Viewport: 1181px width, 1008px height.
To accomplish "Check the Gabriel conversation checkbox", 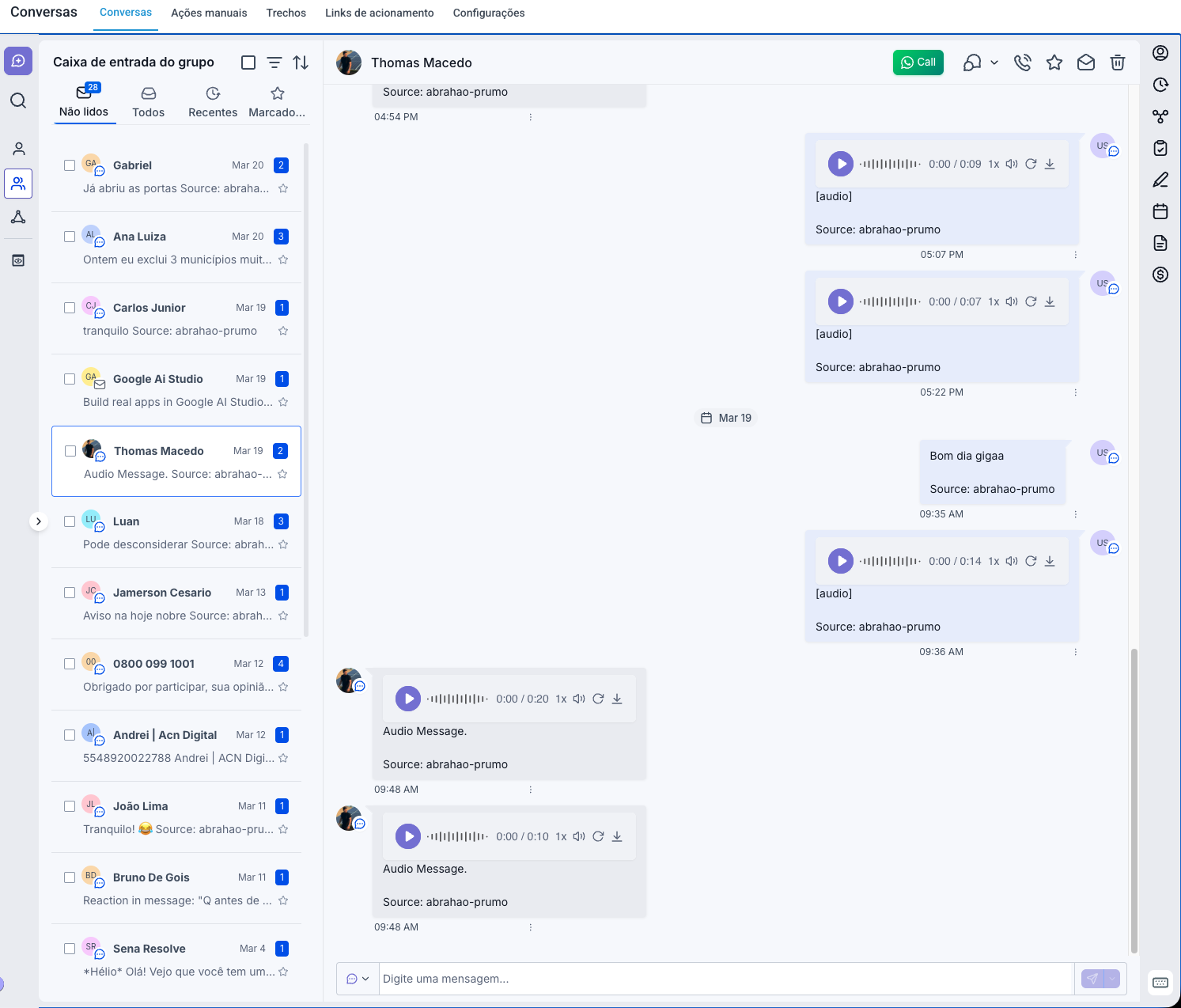I will 70,165.
